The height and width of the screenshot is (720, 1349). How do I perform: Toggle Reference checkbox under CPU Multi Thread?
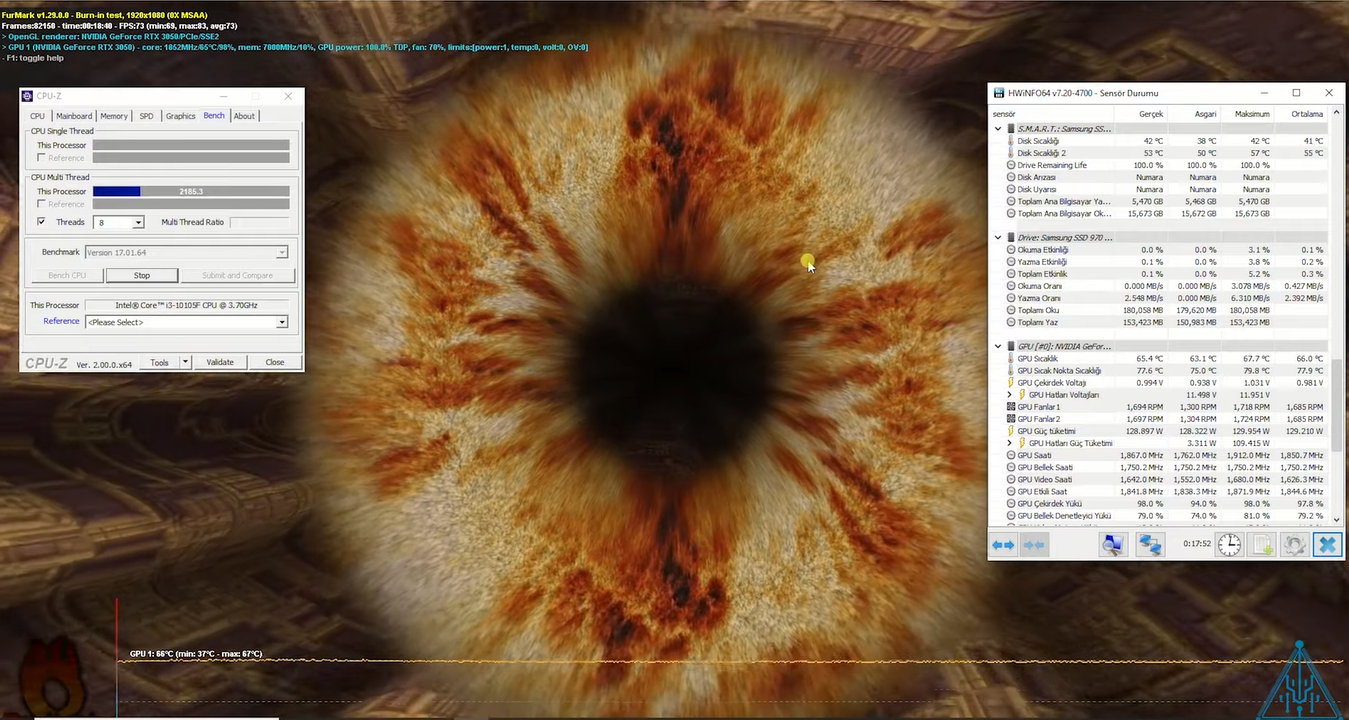41,204
